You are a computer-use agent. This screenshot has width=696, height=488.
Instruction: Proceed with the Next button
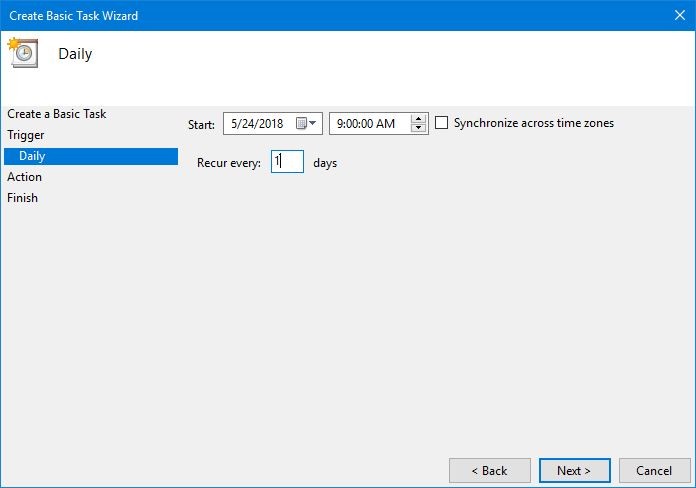click(x=574, y=470)
